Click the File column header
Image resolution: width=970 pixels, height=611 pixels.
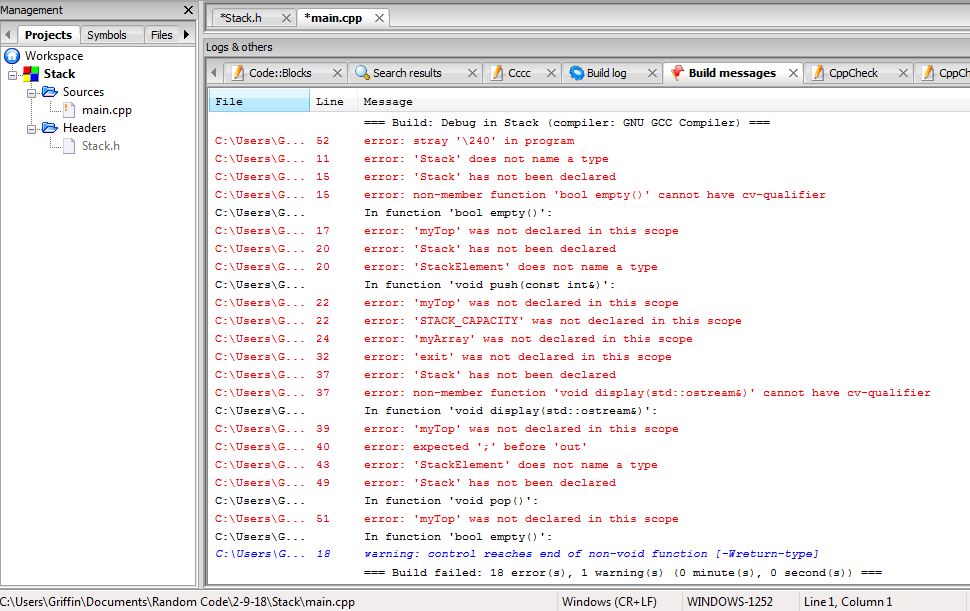click(259, 101)
